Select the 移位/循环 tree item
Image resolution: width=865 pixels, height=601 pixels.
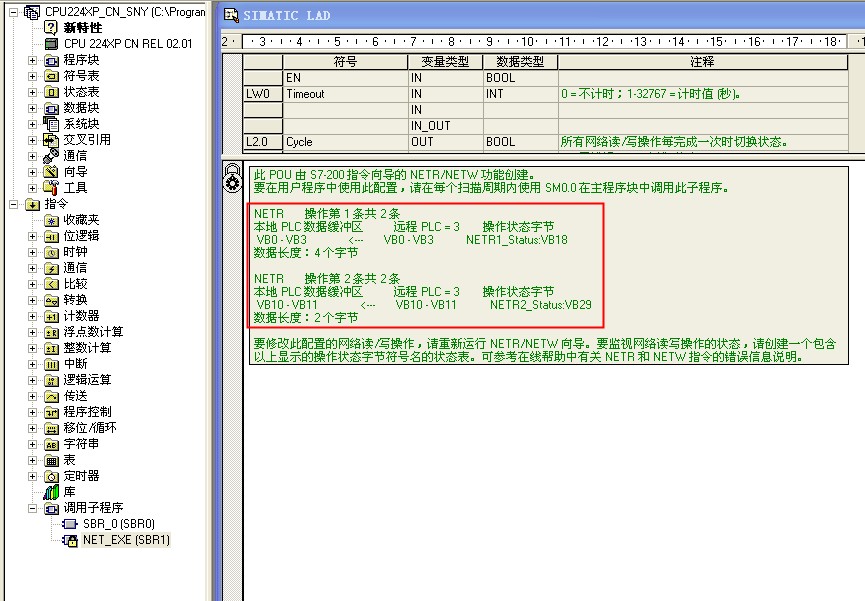coord(90,428)
